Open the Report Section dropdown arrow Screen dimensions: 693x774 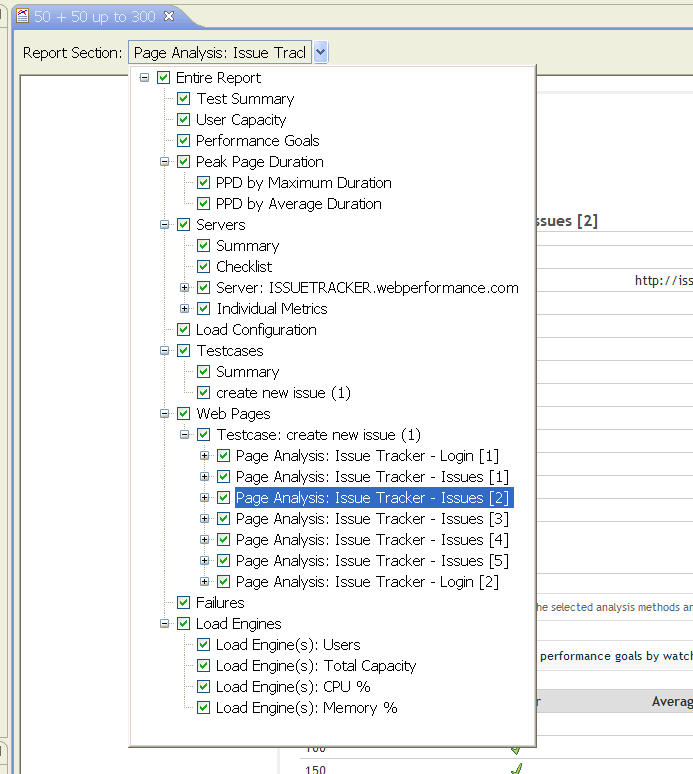point(320,52)
